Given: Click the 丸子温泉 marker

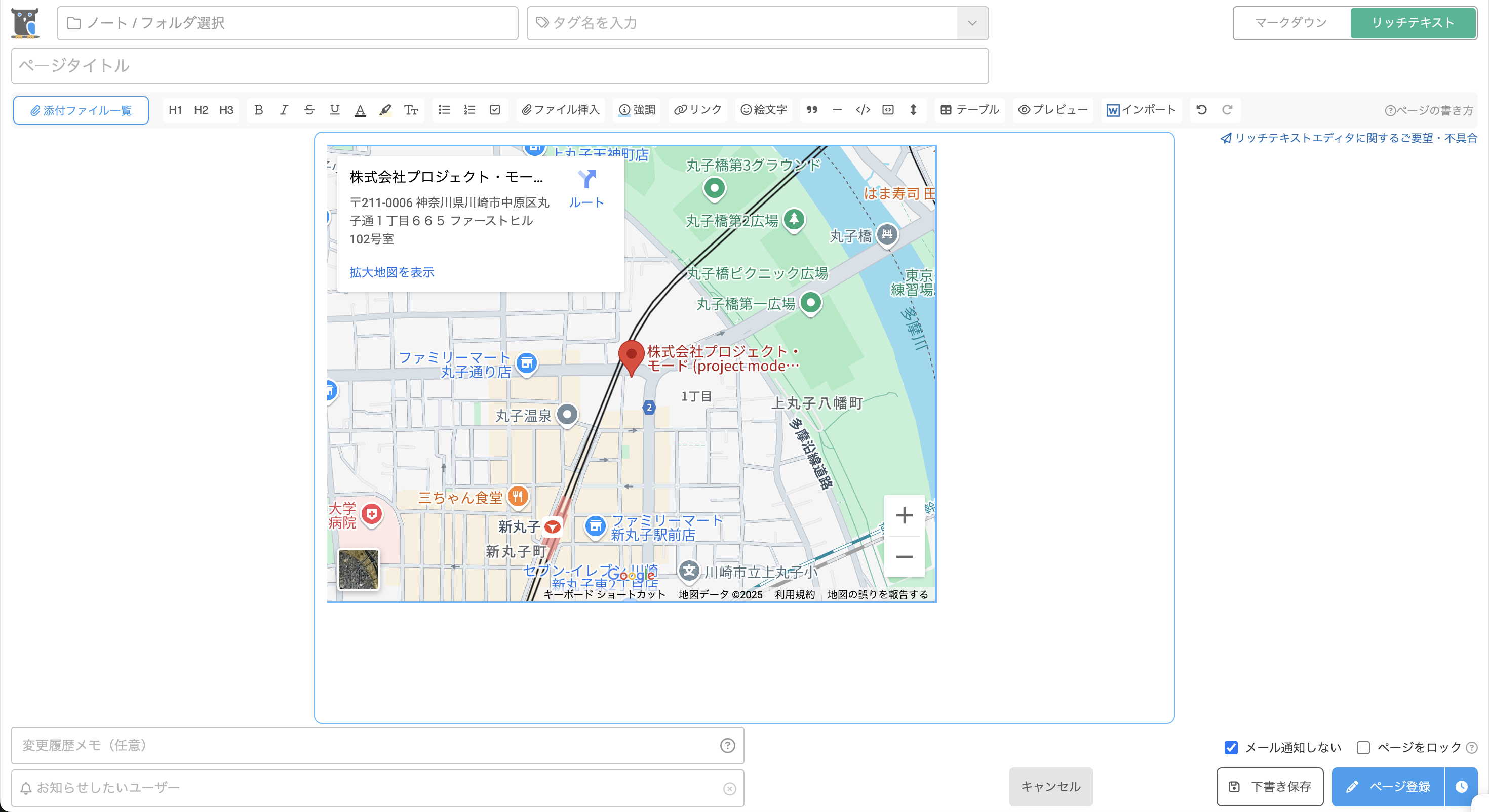Looking at the screenshot, I should point(567,415).
